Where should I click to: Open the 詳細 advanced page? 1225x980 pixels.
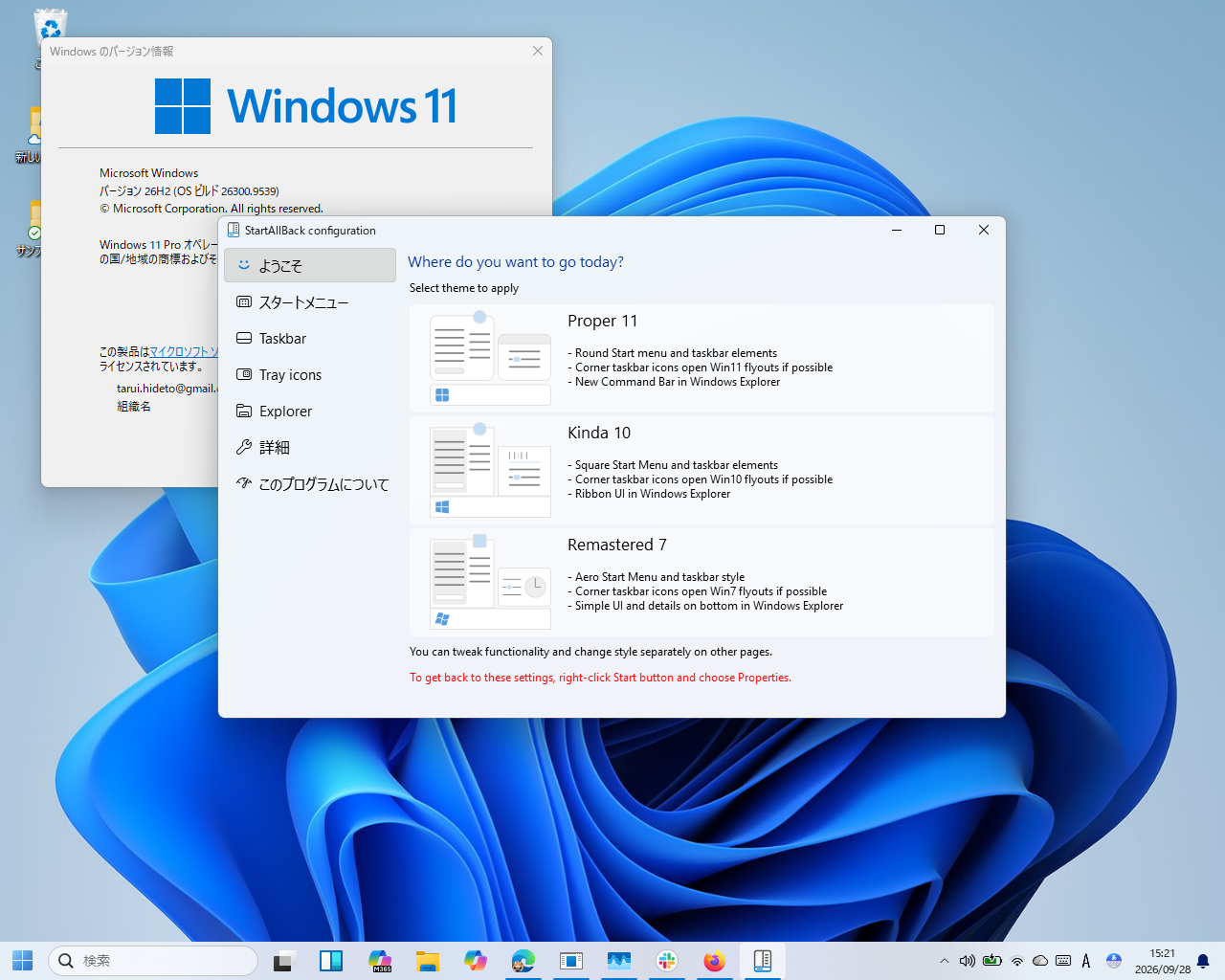tap(310, 447)
